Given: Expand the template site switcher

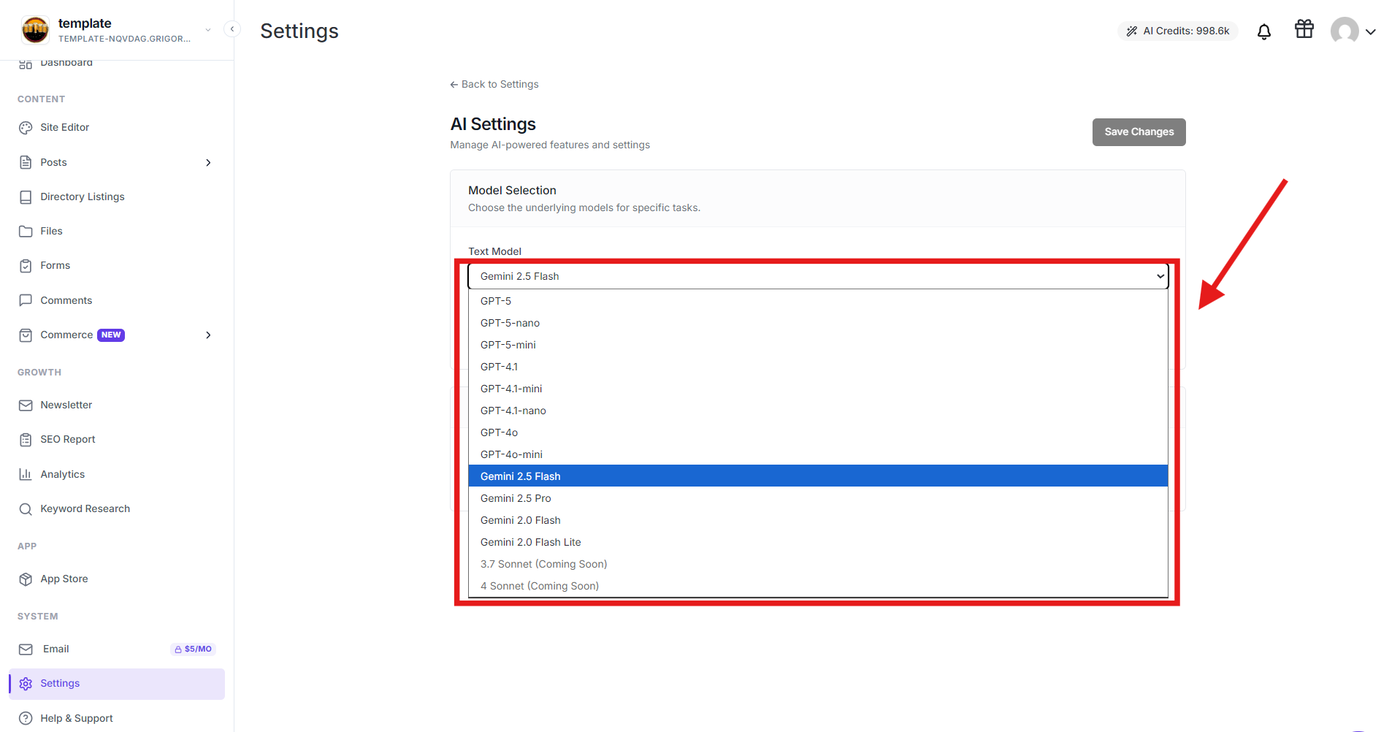Looking at the screenshot, I should pos(208,30).
